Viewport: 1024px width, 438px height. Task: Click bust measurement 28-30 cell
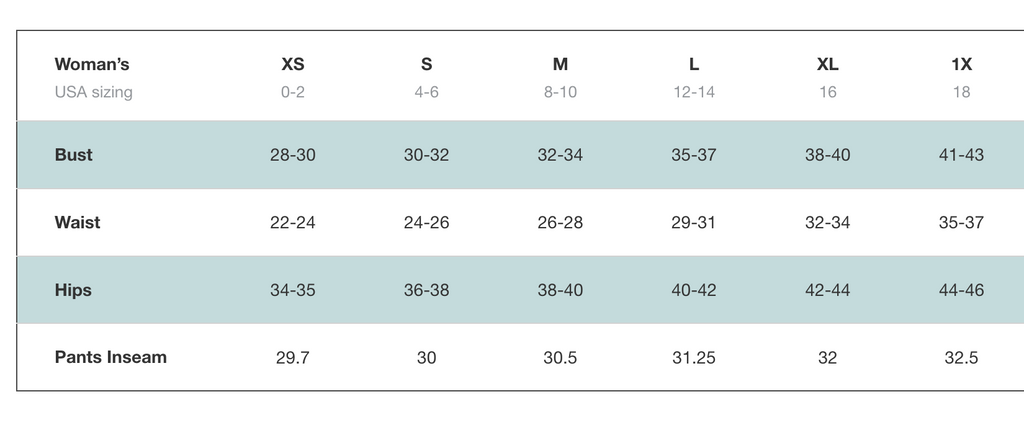click(x=293, y=155)
